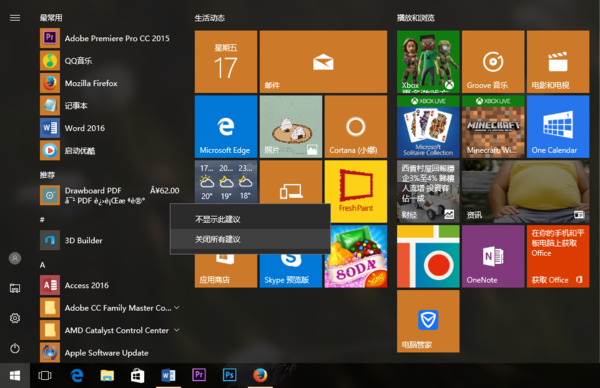The height and width of the screenshot is (388, 600).
Task: Open 启动优酷 app entry
Action: (x=109, y=150)
